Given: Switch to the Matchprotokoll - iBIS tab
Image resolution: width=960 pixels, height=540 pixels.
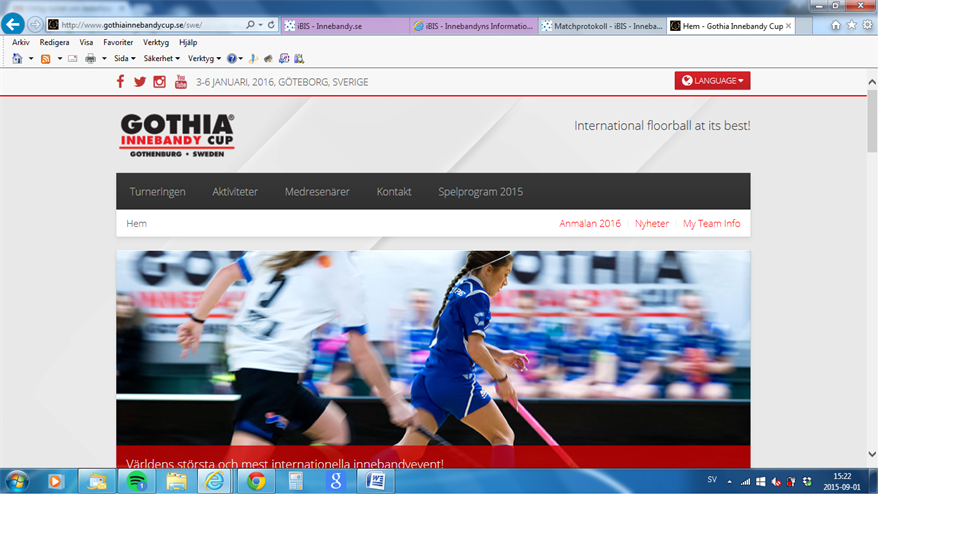Looking at the screenshot, I should (601, 26).
